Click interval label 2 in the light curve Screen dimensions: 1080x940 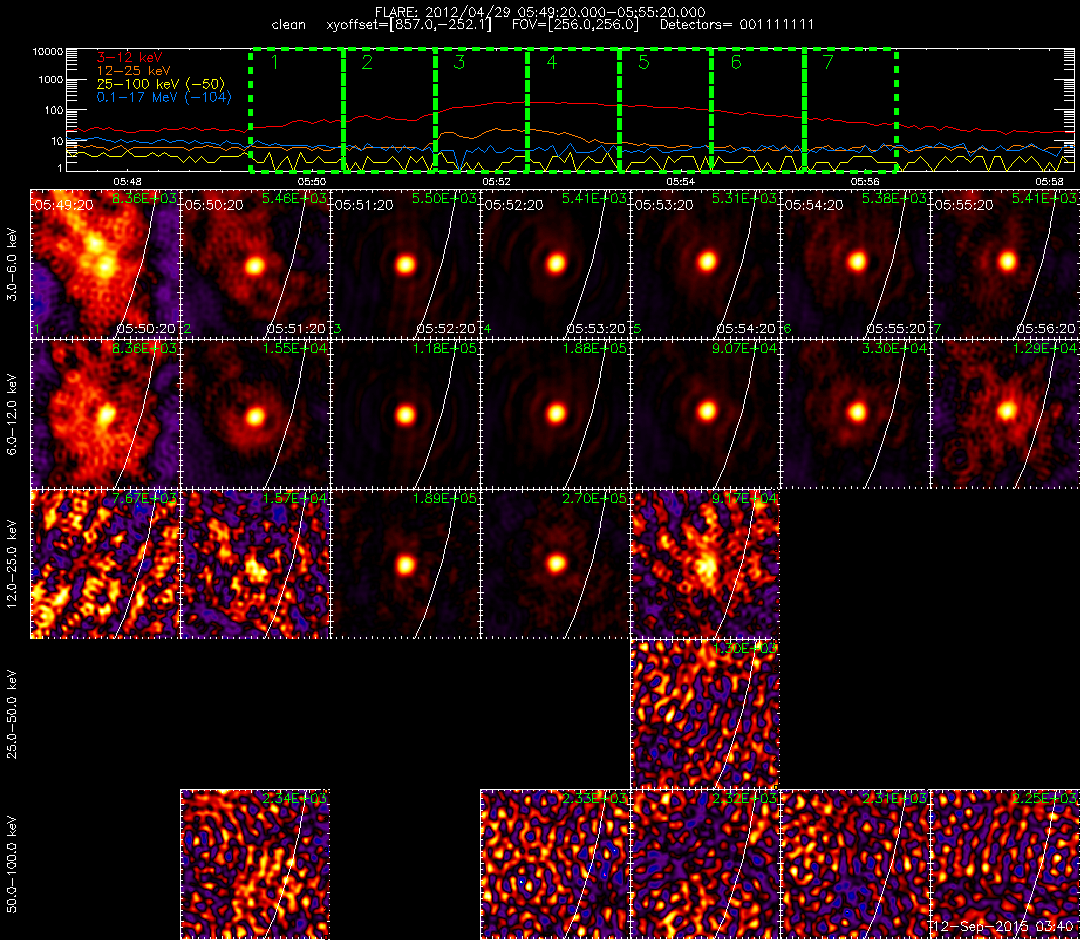tap(367, 62)
